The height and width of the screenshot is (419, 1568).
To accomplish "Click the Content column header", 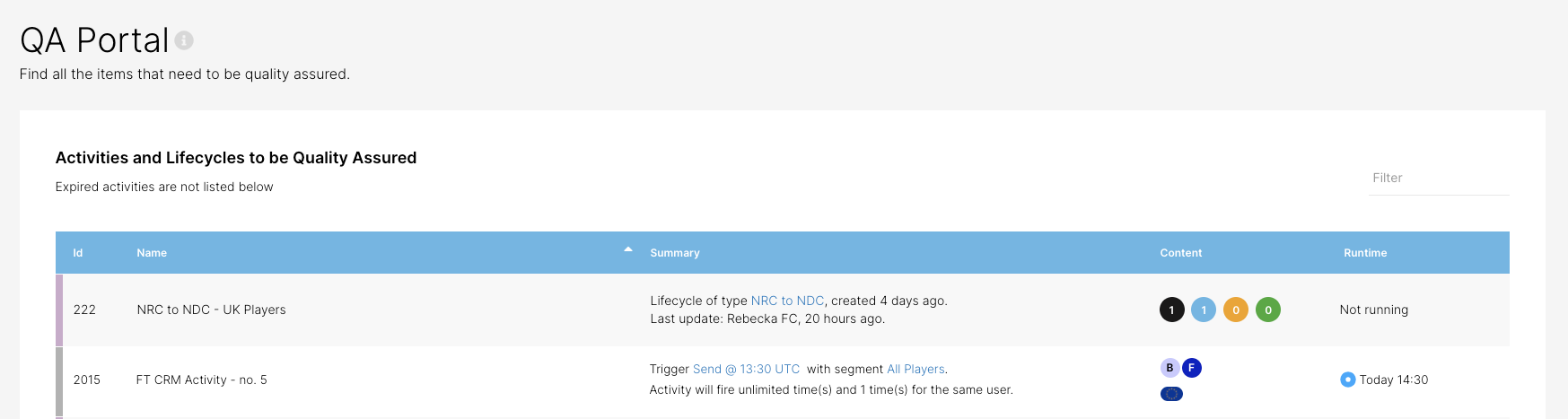I will pyautogui.click(x=1181, y=253).
